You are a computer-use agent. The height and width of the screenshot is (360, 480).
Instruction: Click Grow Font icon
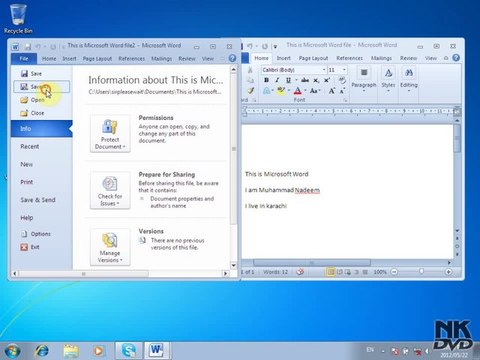(332, 91)
